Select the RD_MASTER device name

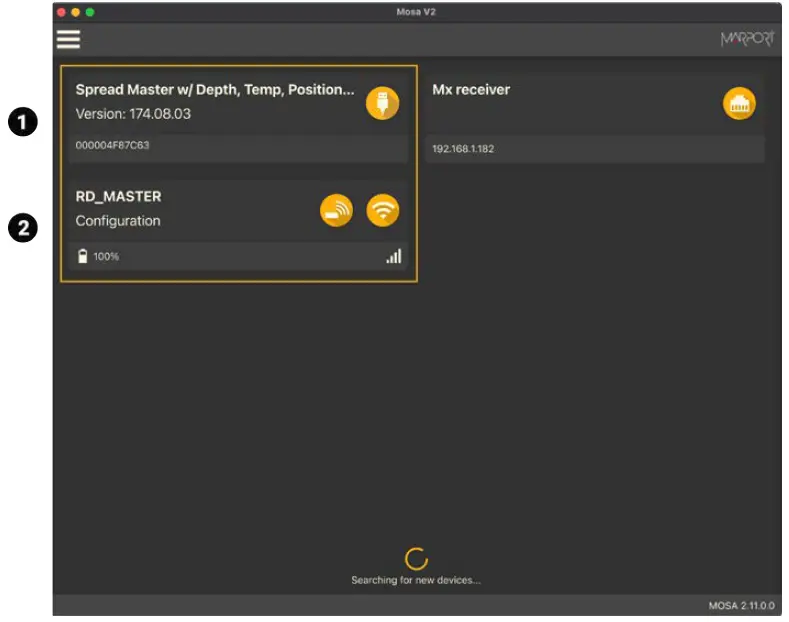tap(118, 196)
